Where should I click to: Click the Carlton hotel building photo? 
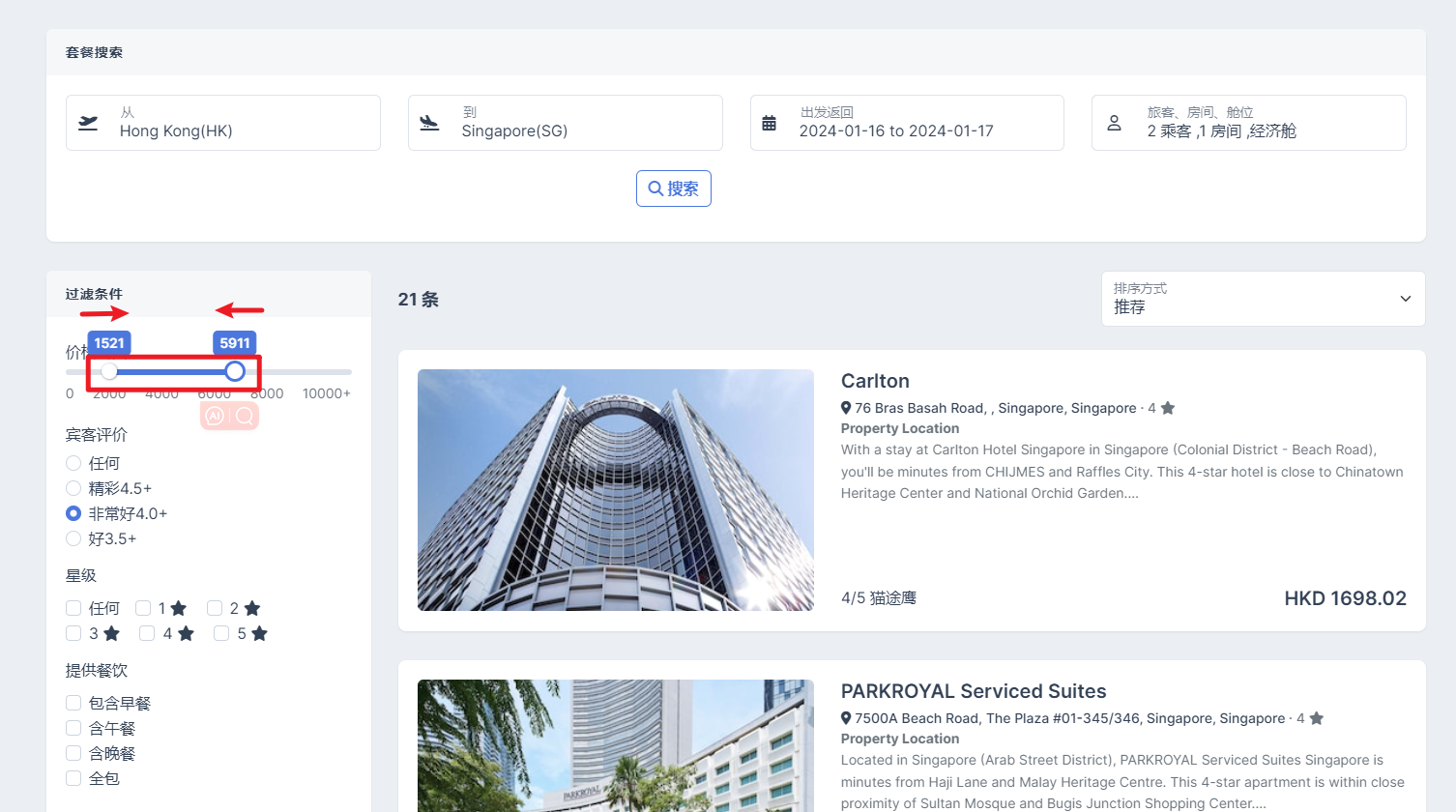pyautogui.click(x=615, y=490)
